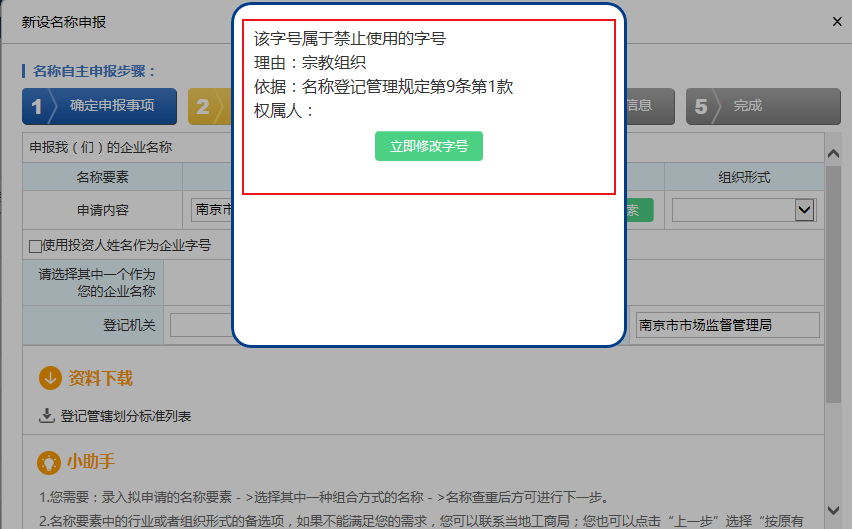Click the 名称要素 column header
The image size is (852, 529).
click(x=102, y=177)
